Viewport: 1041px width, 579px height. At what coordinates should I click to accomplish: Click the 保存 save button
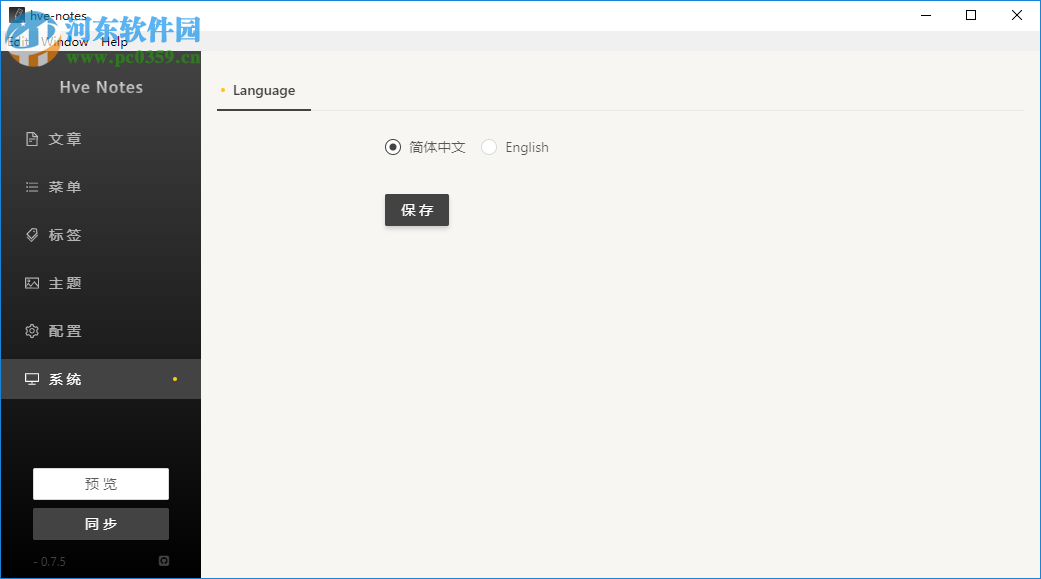point(417,210)
